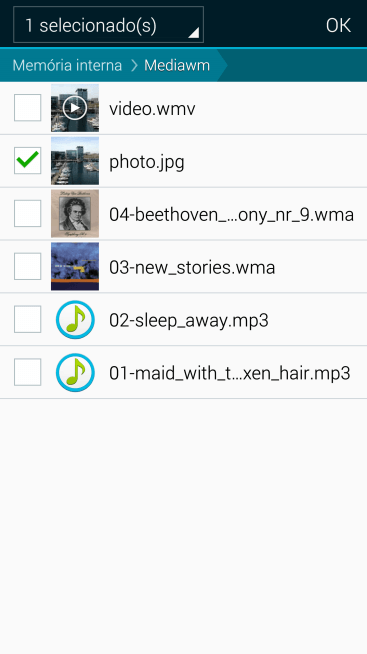Tap the video.wmv file name
This screenshot has height=654, width=367.
tap(152, 109)
